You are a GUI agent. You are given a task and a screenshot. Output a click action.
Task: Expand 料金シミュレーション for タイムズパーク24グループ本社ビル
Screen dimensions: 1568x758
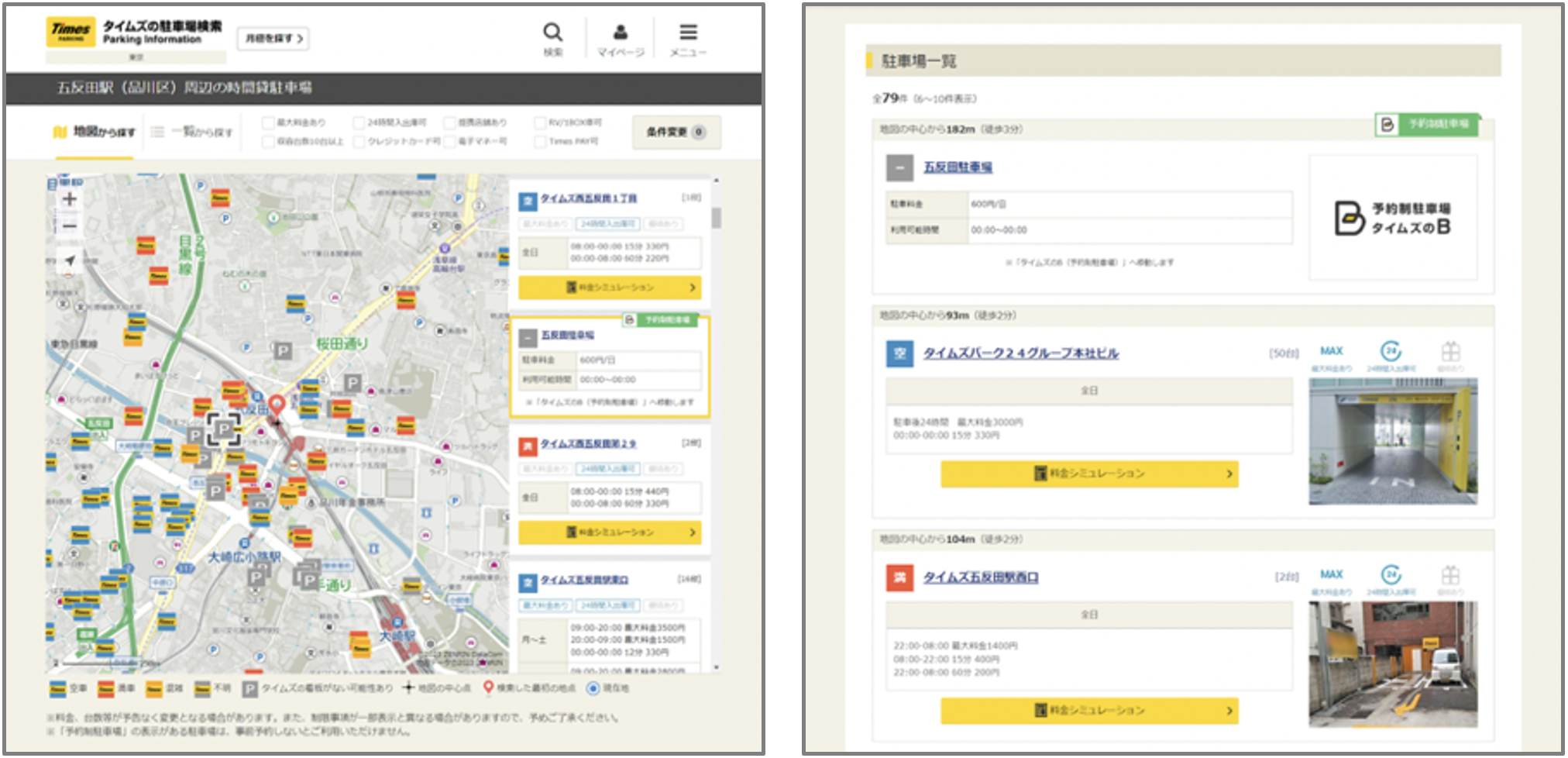pos(1089,474)
